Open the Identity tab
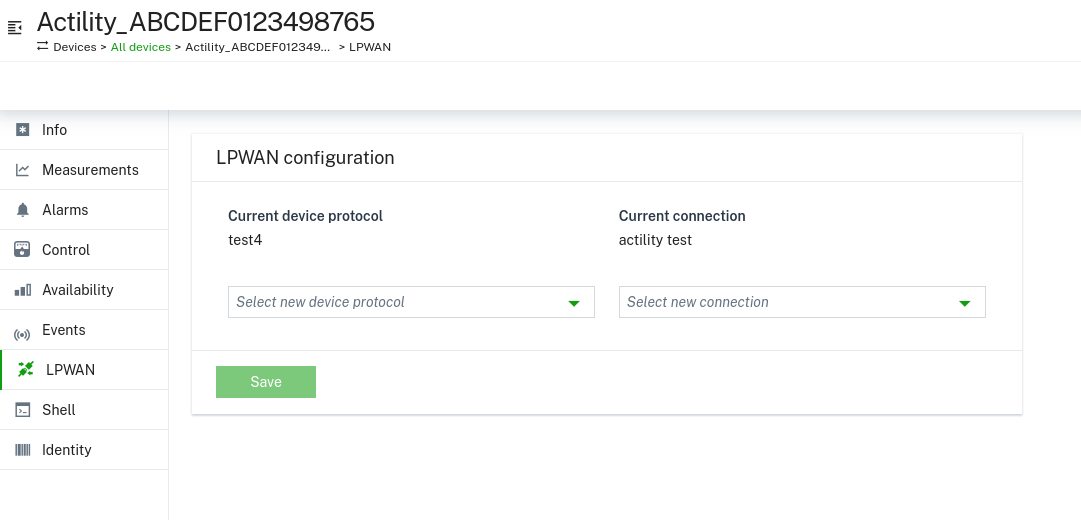1081x520 pixels. [x=84, y=450]
